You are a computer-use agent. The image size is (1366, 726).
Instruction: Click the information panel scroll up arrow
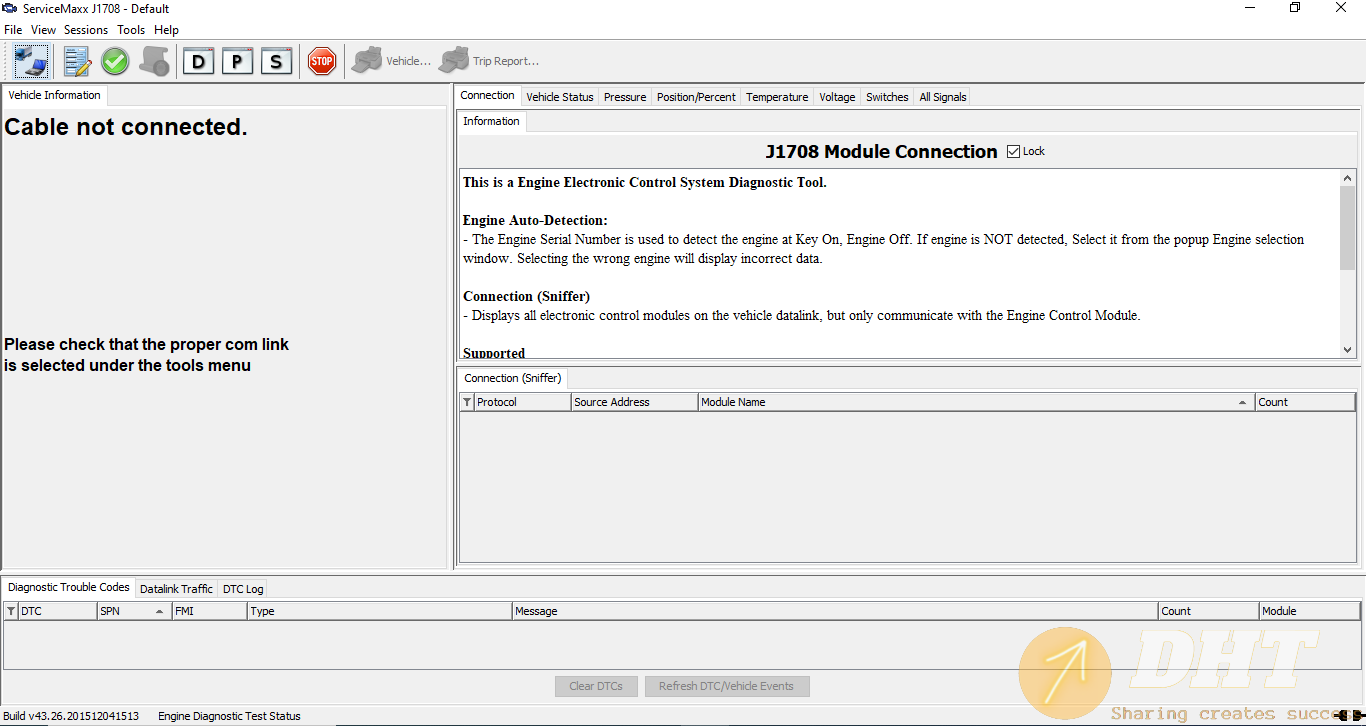pyautogui.click(x=1348, y=179)
